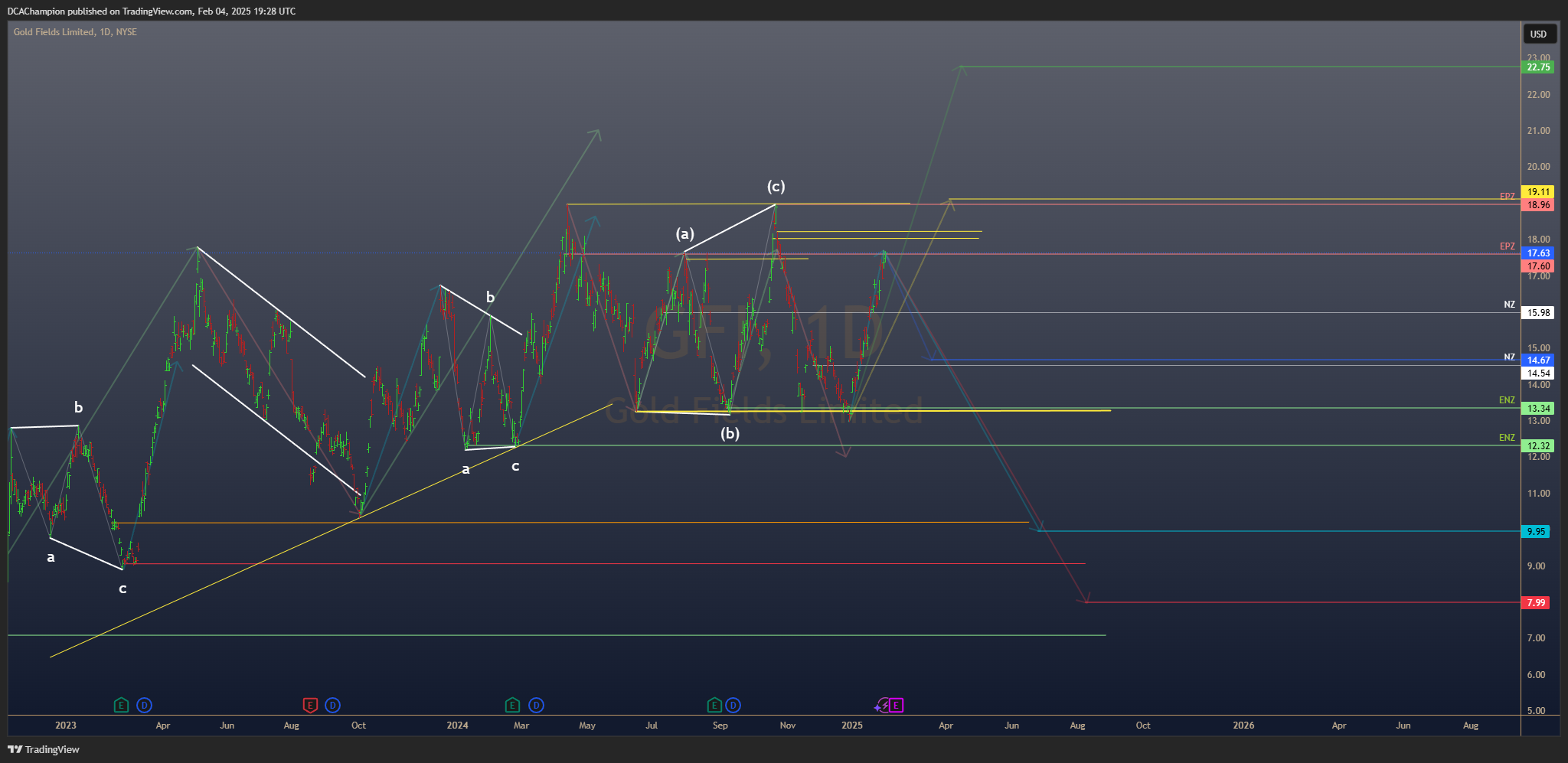
Task: Click the TradingView logo
Action: (x=44, y=749)
